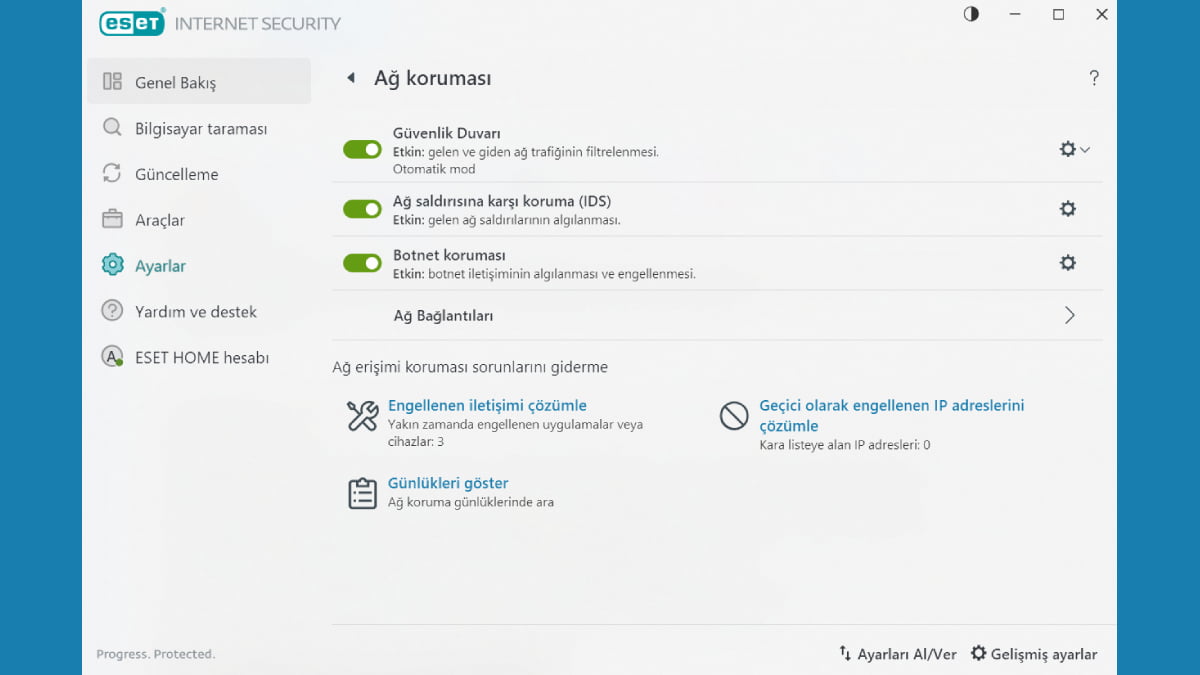Open Ağ Bağlantıları with the chevron
The width and height of the screenshot is (1200, 675).
click(1069, 314)
